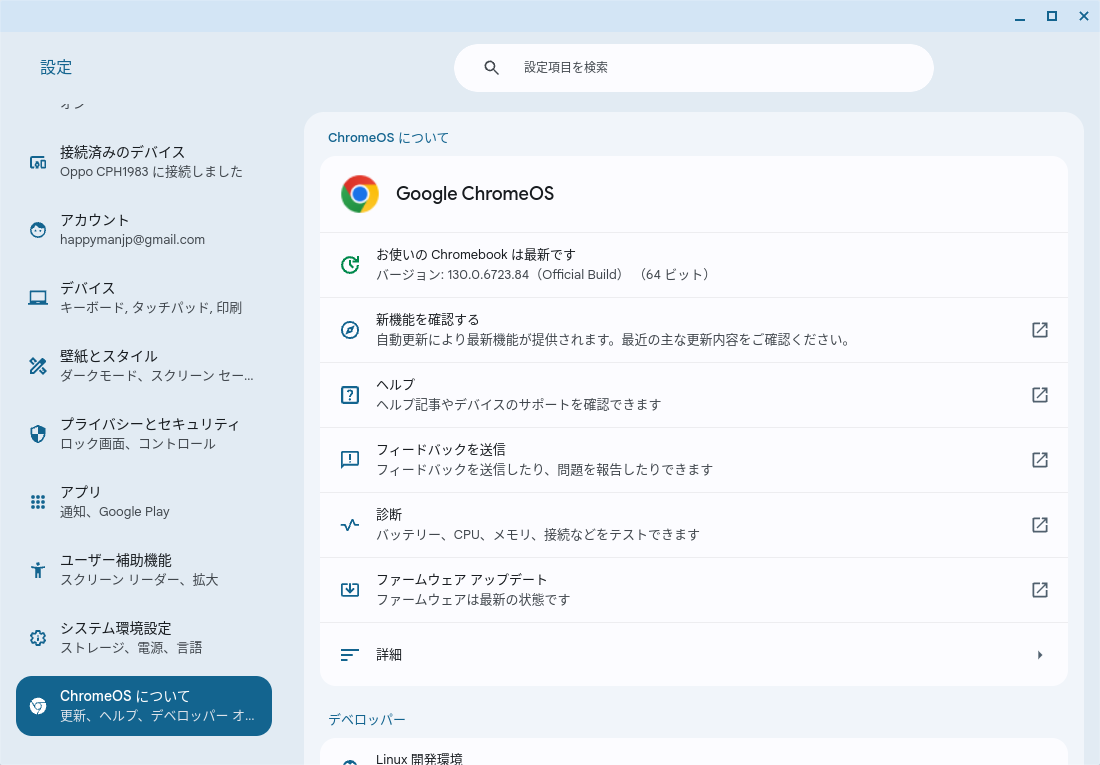Viewport: 1100px width, 765px height.
Task: Open システム環境設定 settings section
Action: 144,637
